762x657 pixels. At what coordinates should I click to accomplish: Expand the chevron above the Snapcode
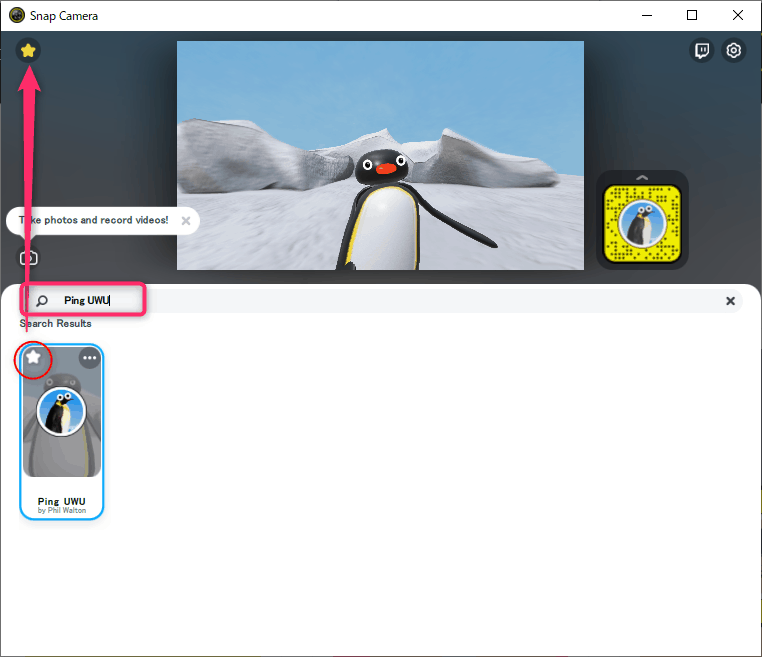click(642, 178)
